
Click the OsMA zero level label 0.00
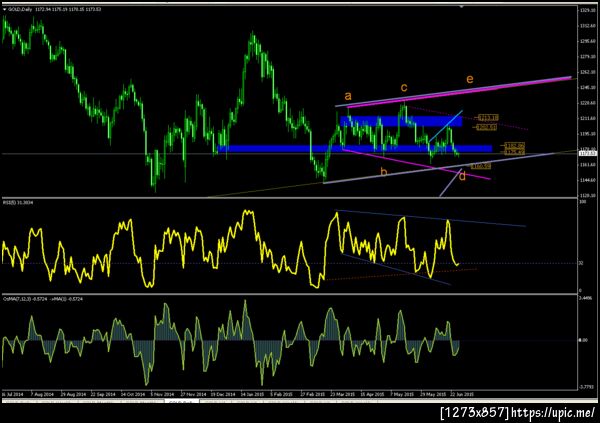[x=582, y=340]
